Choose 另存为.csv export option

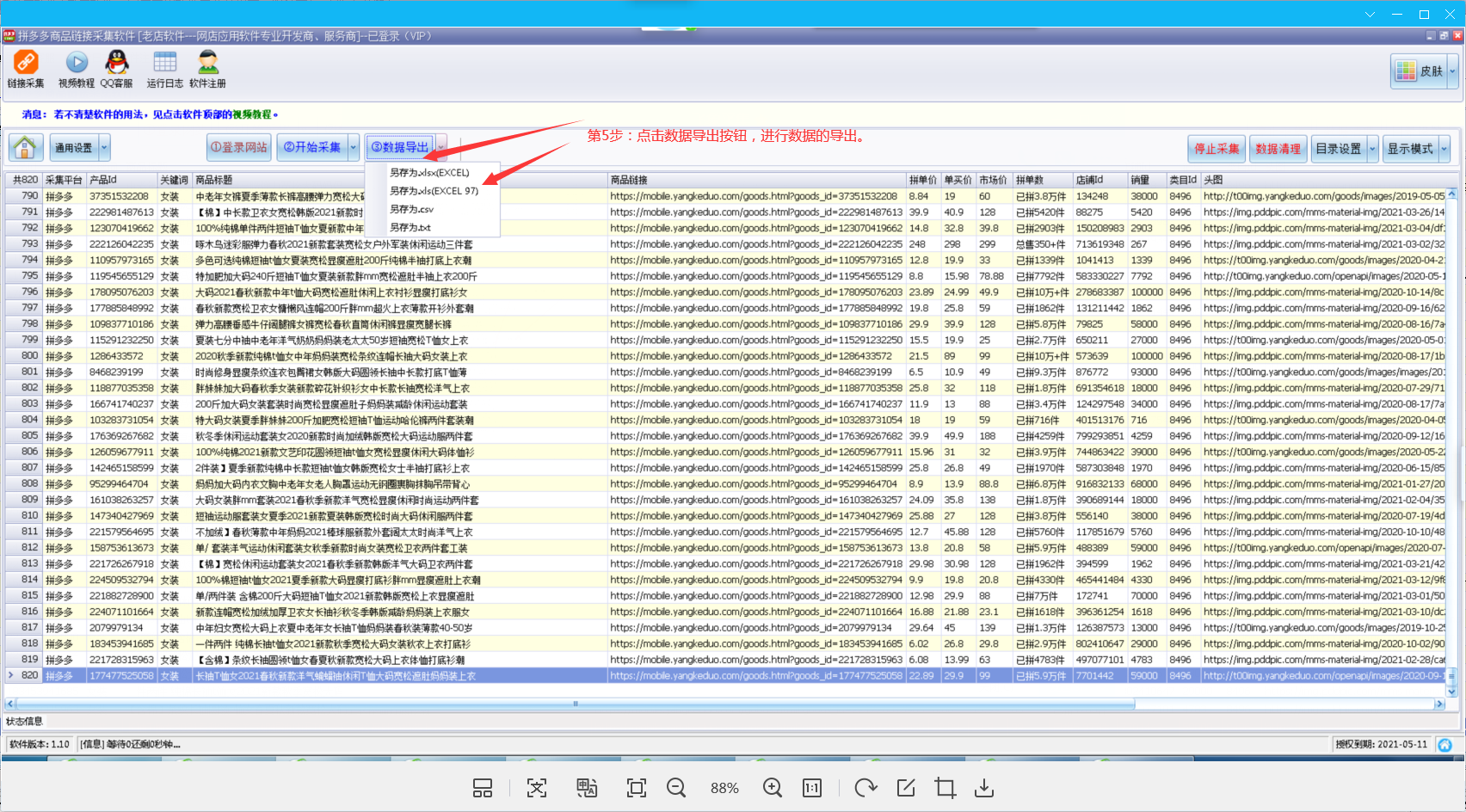411,209
